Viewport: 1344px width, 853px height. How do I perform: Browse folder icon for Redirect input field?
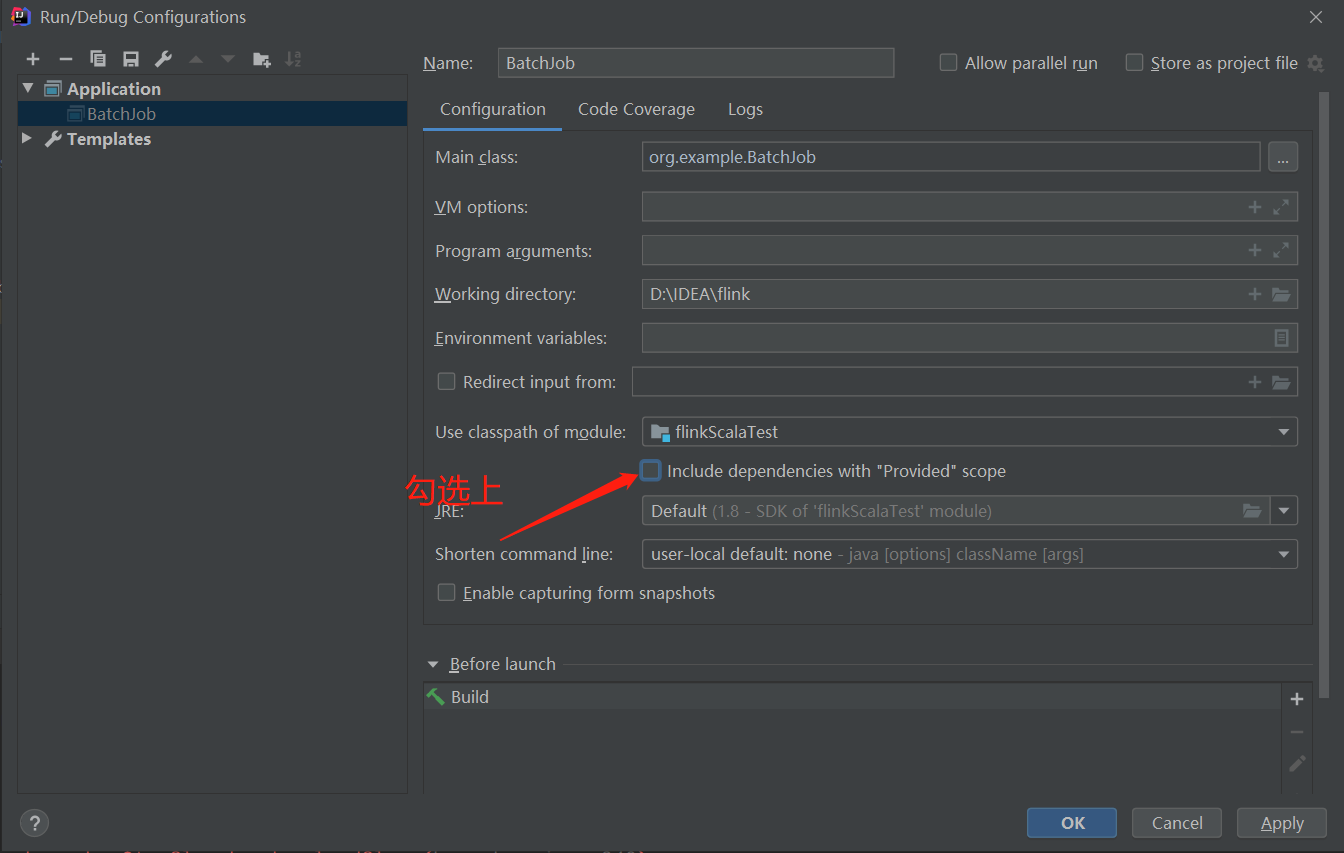coord(1281,382)
